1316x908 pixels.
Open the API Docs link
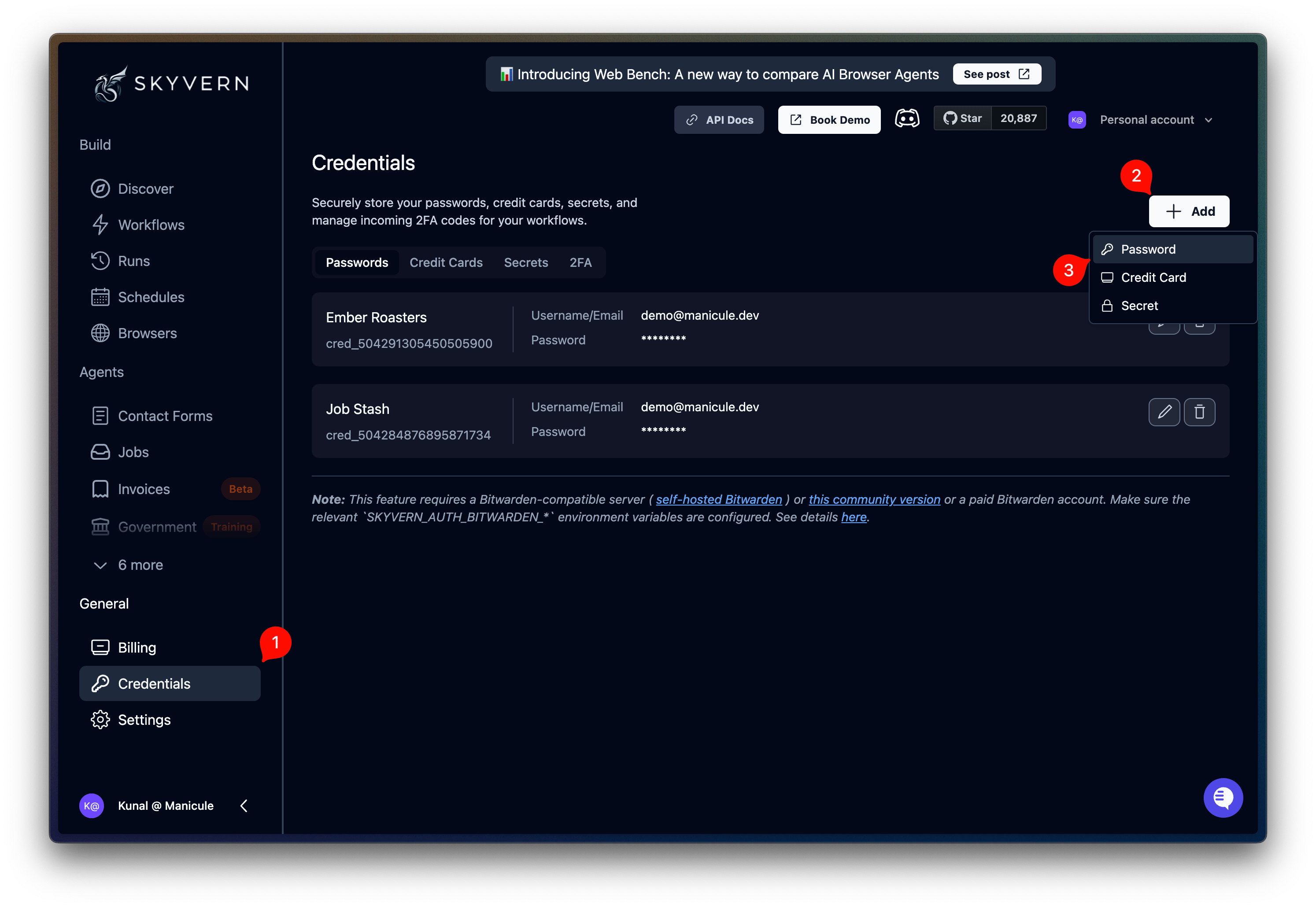[719, 119]
